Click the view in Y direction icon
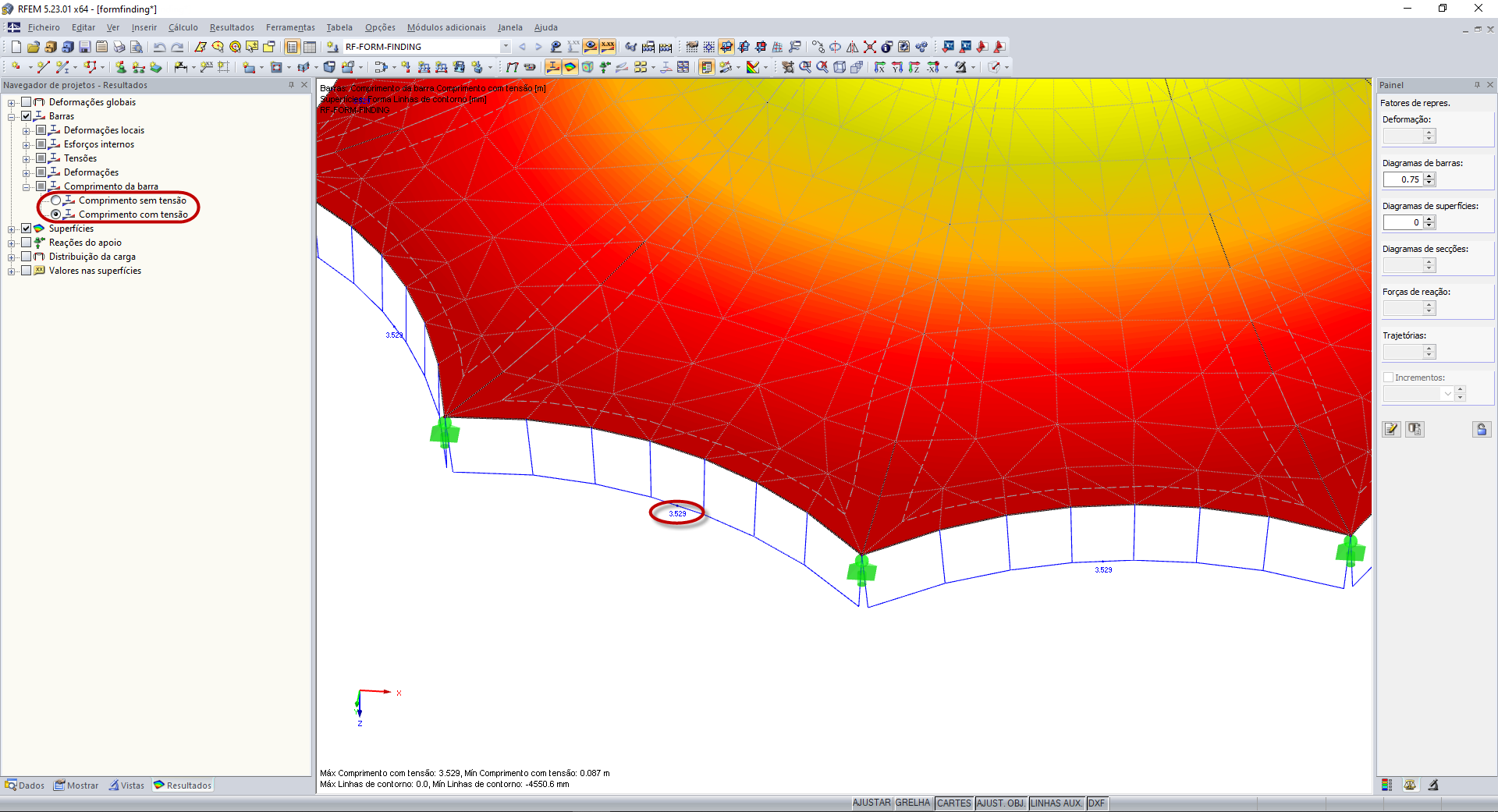The image size is (1498, 812). (896, 67)
